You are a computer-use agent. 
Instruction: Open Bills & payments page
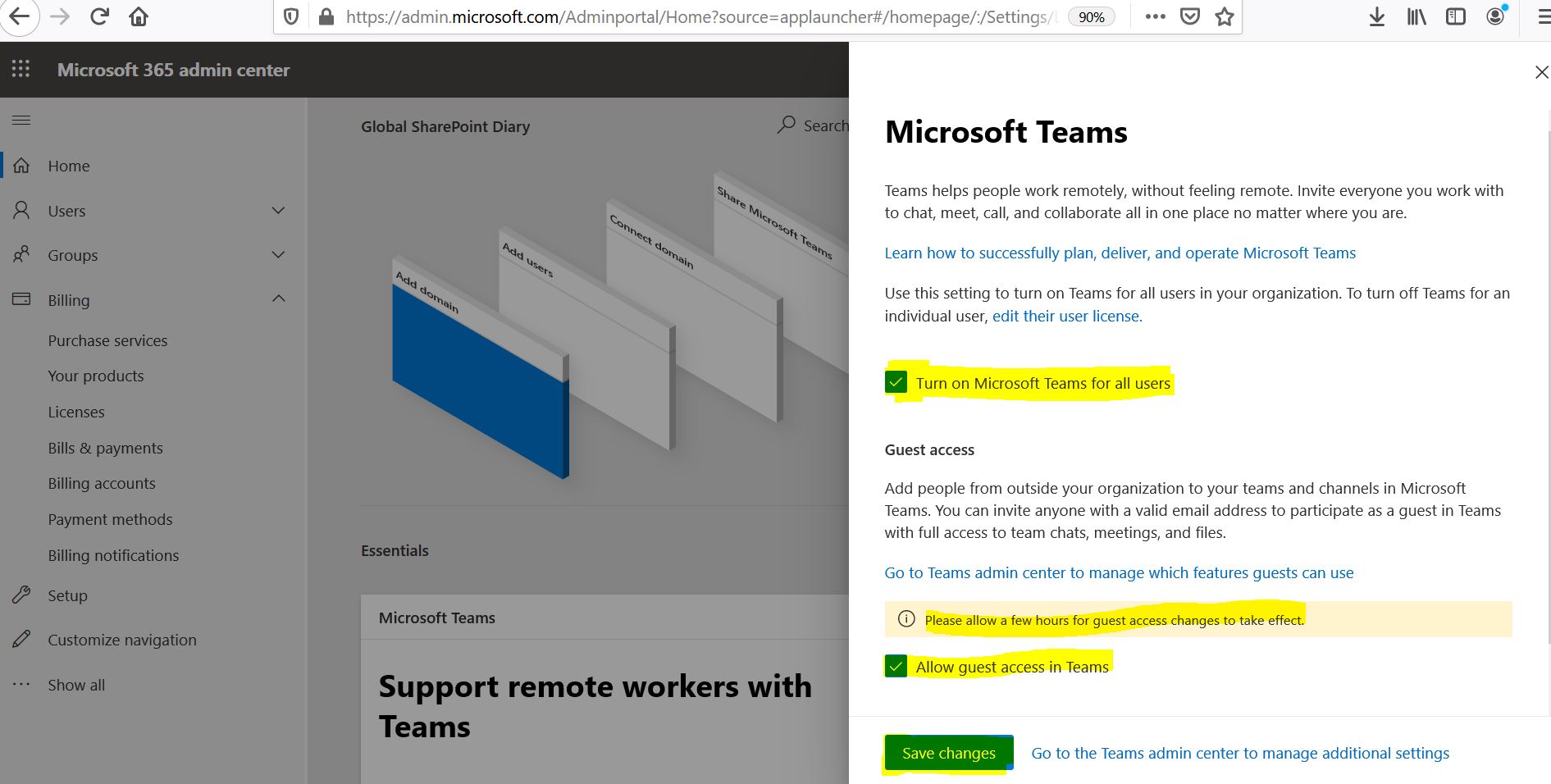point(105,448)
